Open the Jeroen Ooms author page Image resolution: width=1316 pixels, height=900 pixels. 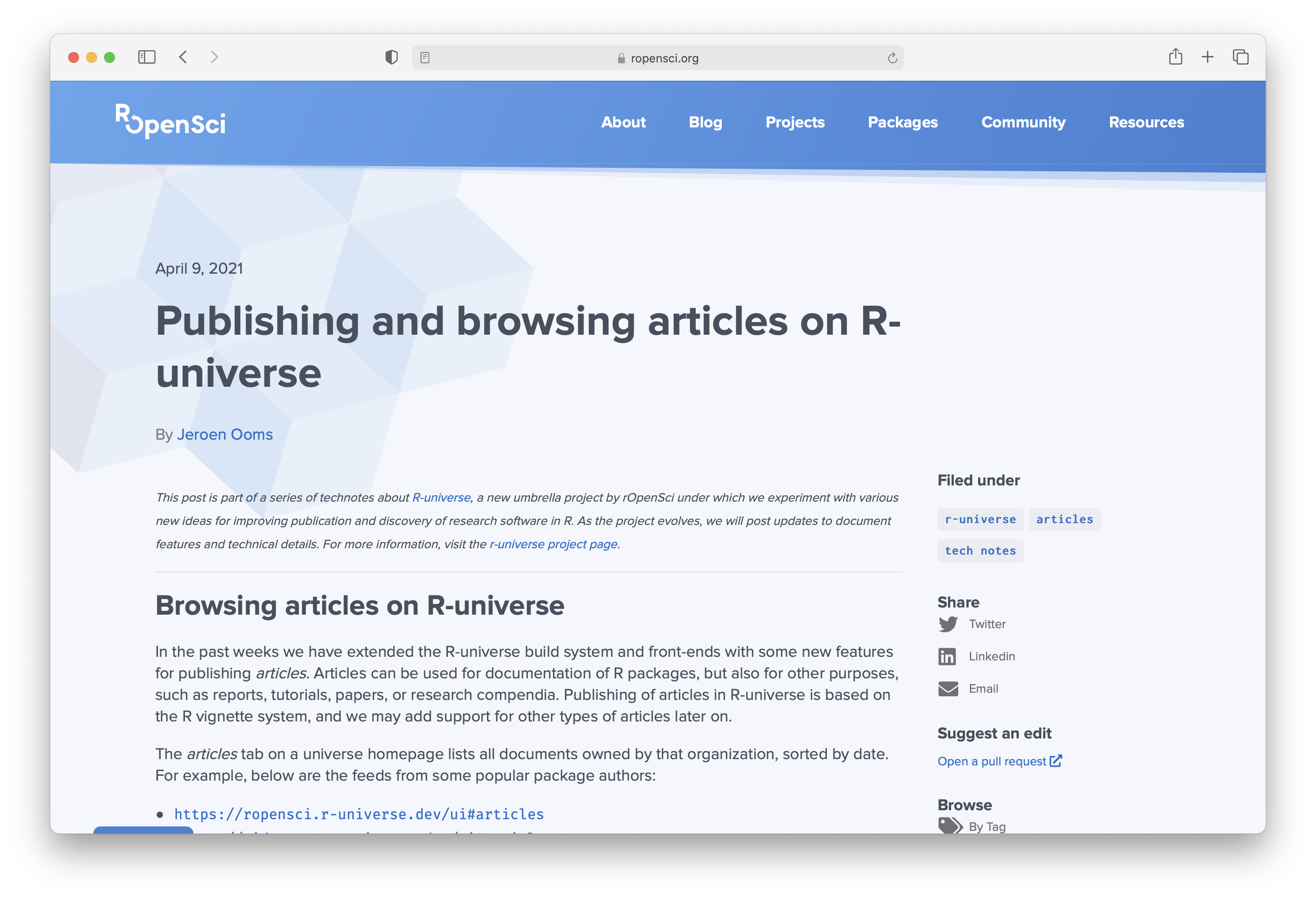225,434
